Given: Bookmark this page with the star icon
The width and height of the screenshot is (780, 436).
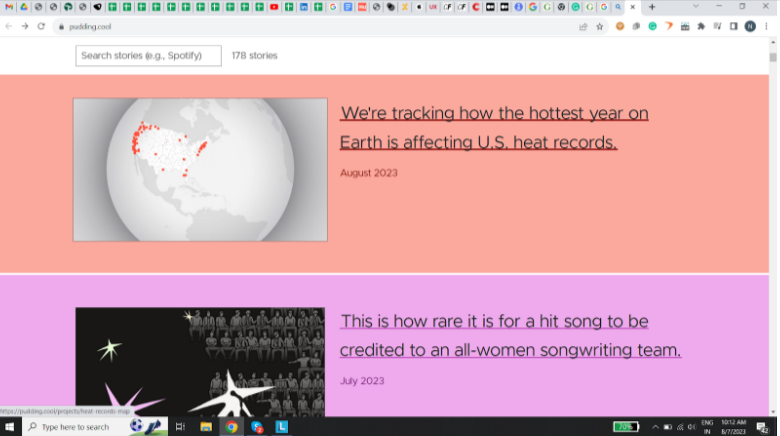Looking at the screenshot, I should tap(599, 27).
